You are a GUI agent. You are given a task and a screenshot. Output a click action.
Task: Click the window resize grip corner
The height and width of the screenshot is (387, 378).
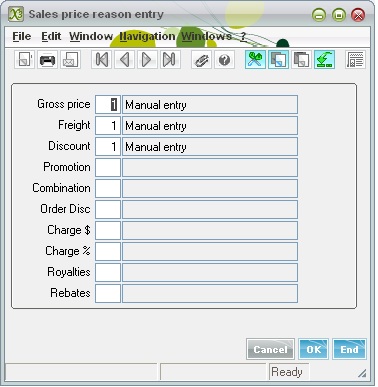tap(362, 373)
